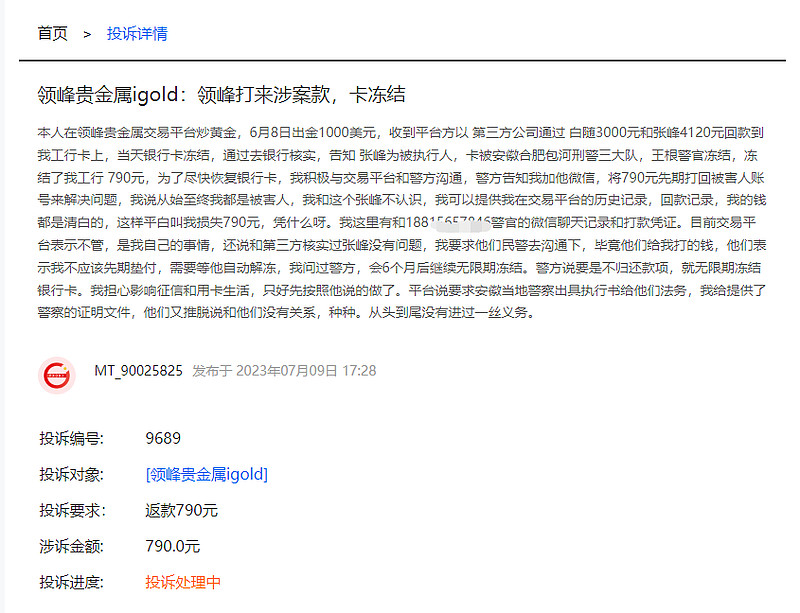Screen dimensions: 800x613
Task: Click complaint number value 9689
Action: 163,438
